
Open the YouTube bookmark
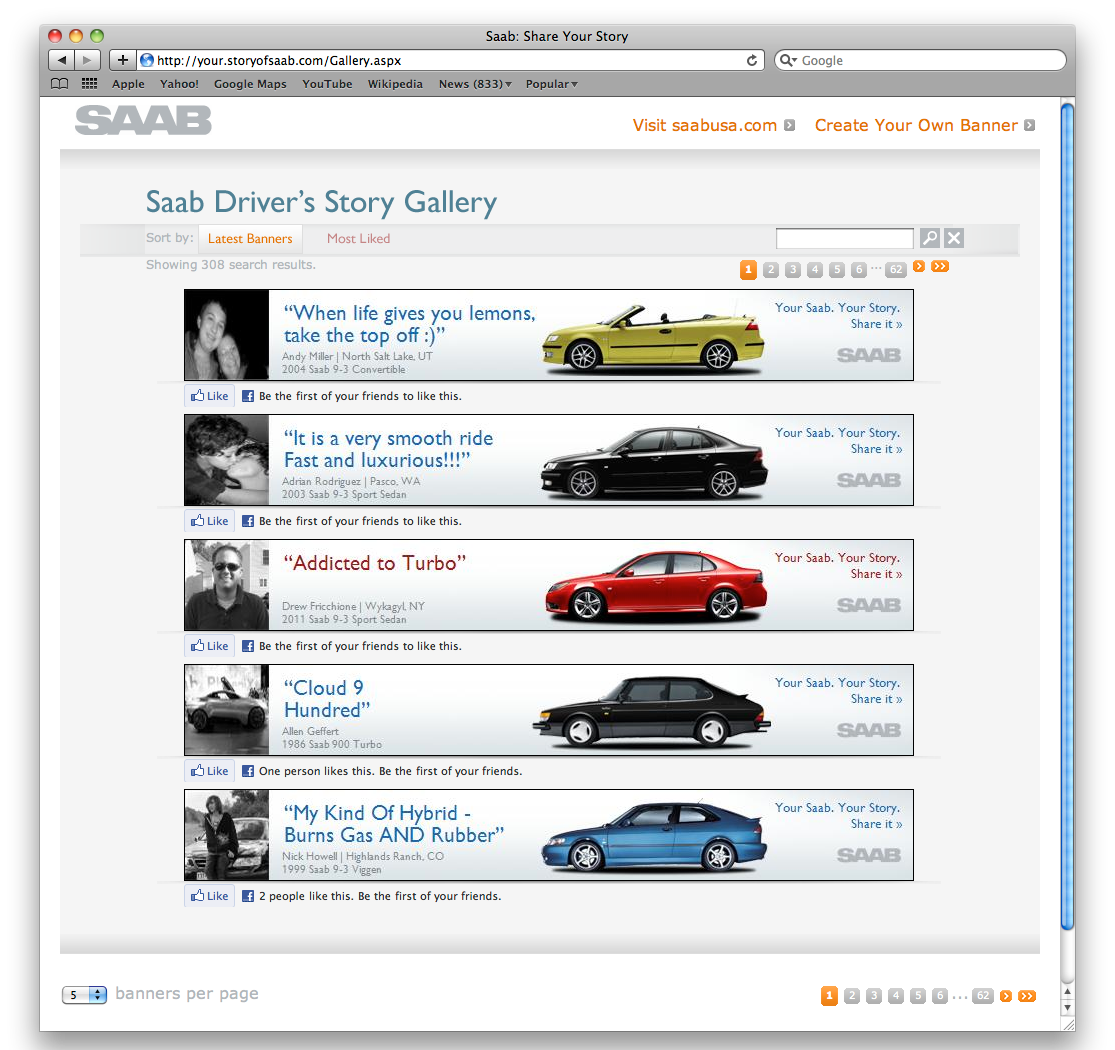(x=327, y=84)
